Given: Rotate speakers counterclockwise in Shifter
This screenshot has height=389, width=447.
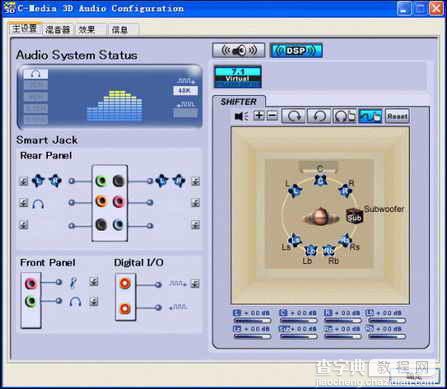Looking at the screenshot, I should click(319, 116).
